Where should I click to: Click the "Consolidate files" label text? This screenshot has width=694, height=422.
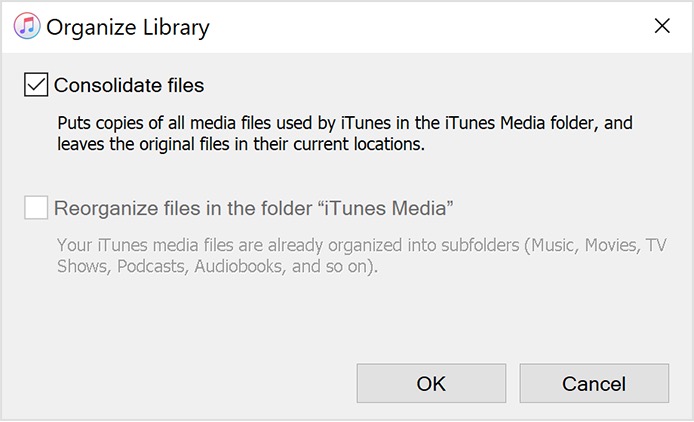[129, 85]
